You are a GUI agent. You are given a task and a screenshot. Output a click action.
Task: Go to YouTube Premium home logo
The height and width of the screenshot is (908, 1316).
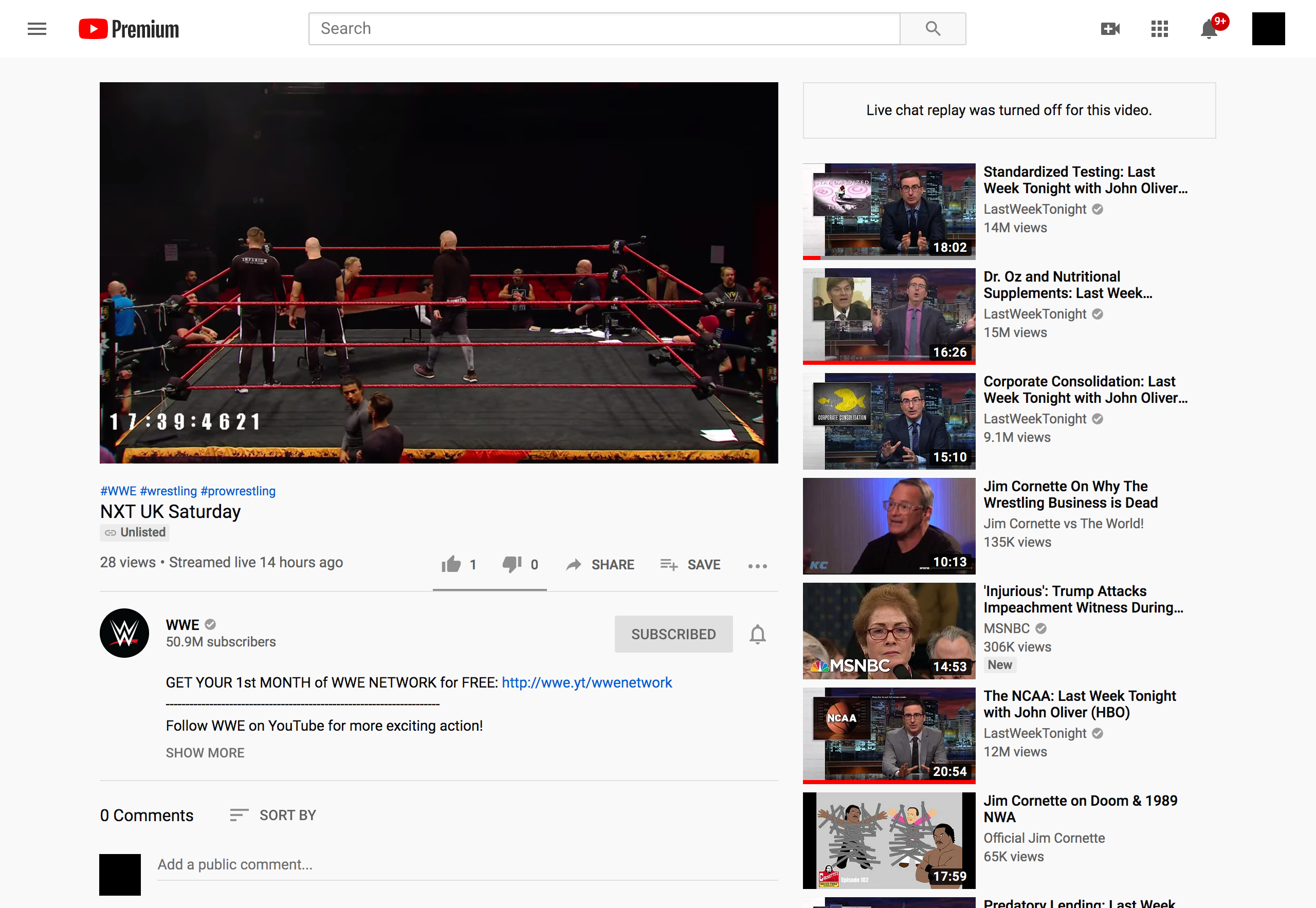tap(129, 28)
